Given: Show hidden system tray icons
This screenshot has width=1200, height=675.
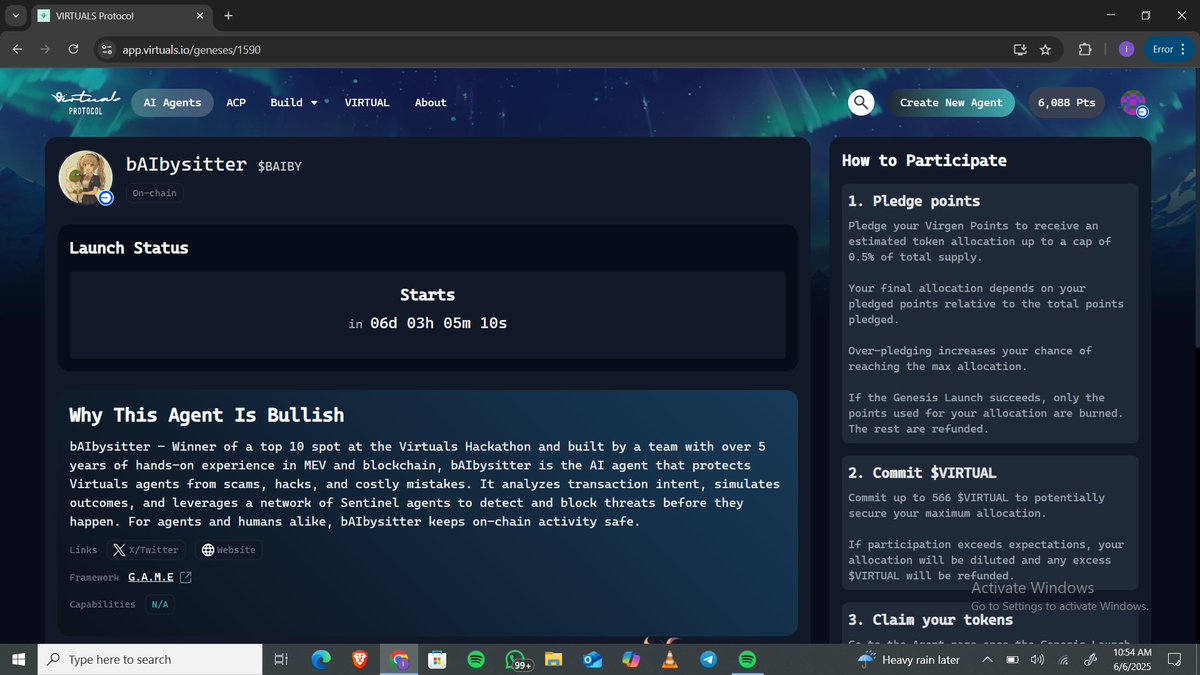Looking at the screenshot, I should point(987,659).
